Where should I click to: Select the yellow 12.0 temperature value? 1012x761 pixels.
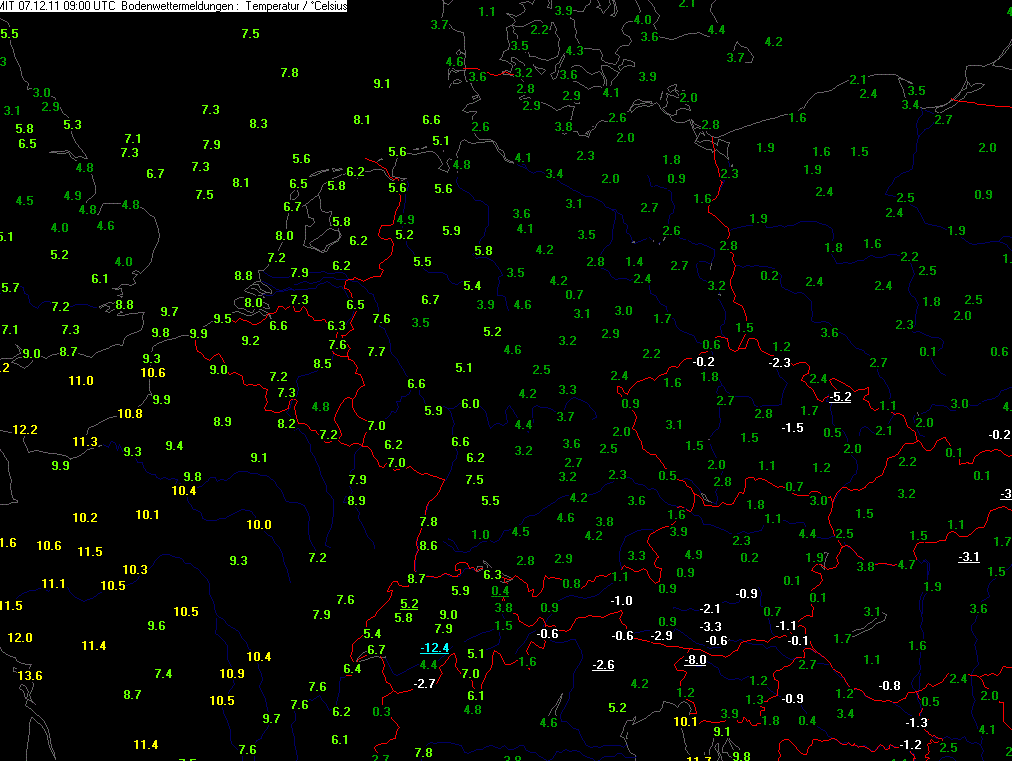point(20,638)
